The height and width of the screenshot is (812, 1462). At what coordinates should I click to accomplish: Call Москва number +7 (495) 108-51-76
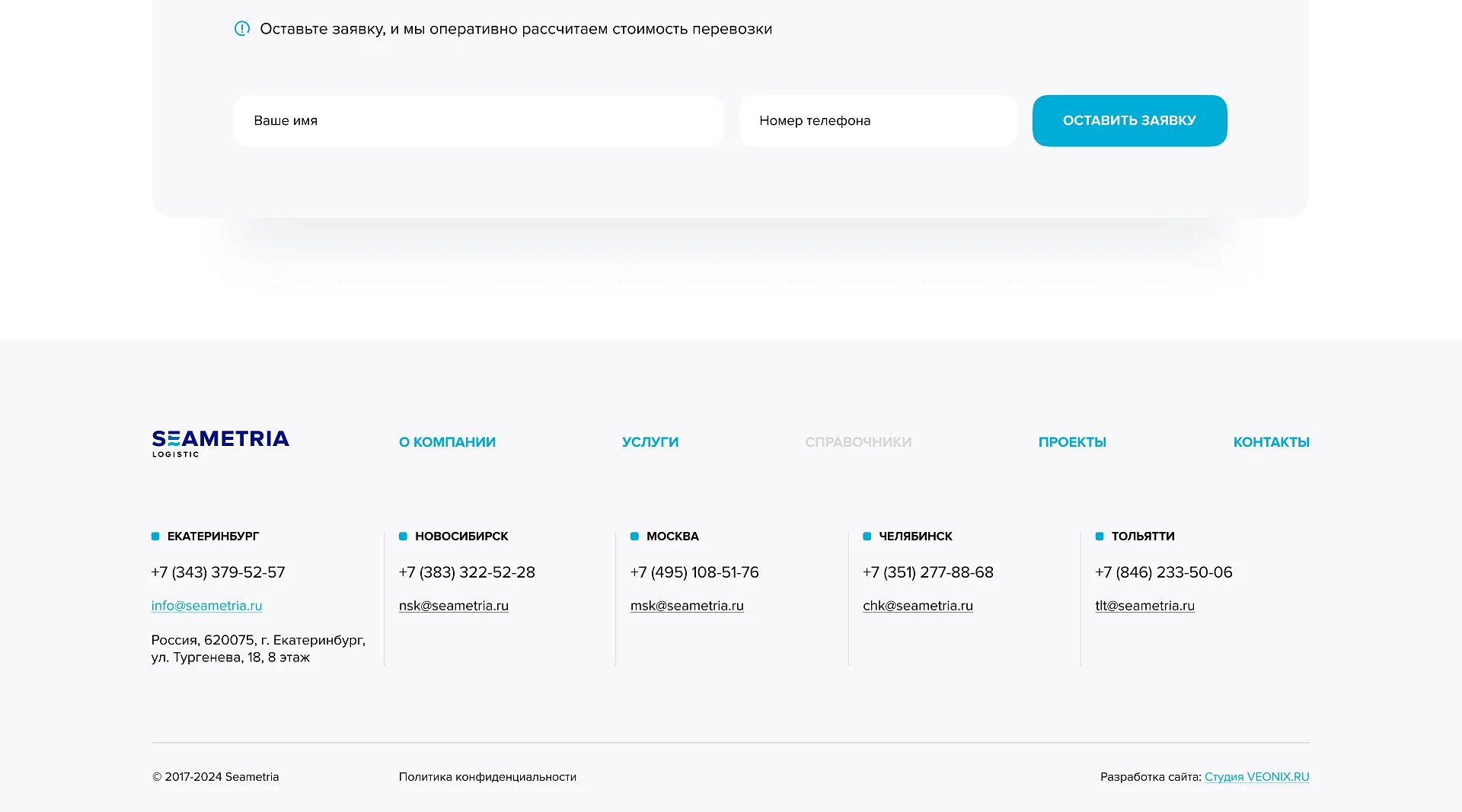click(x=694, y=572)
